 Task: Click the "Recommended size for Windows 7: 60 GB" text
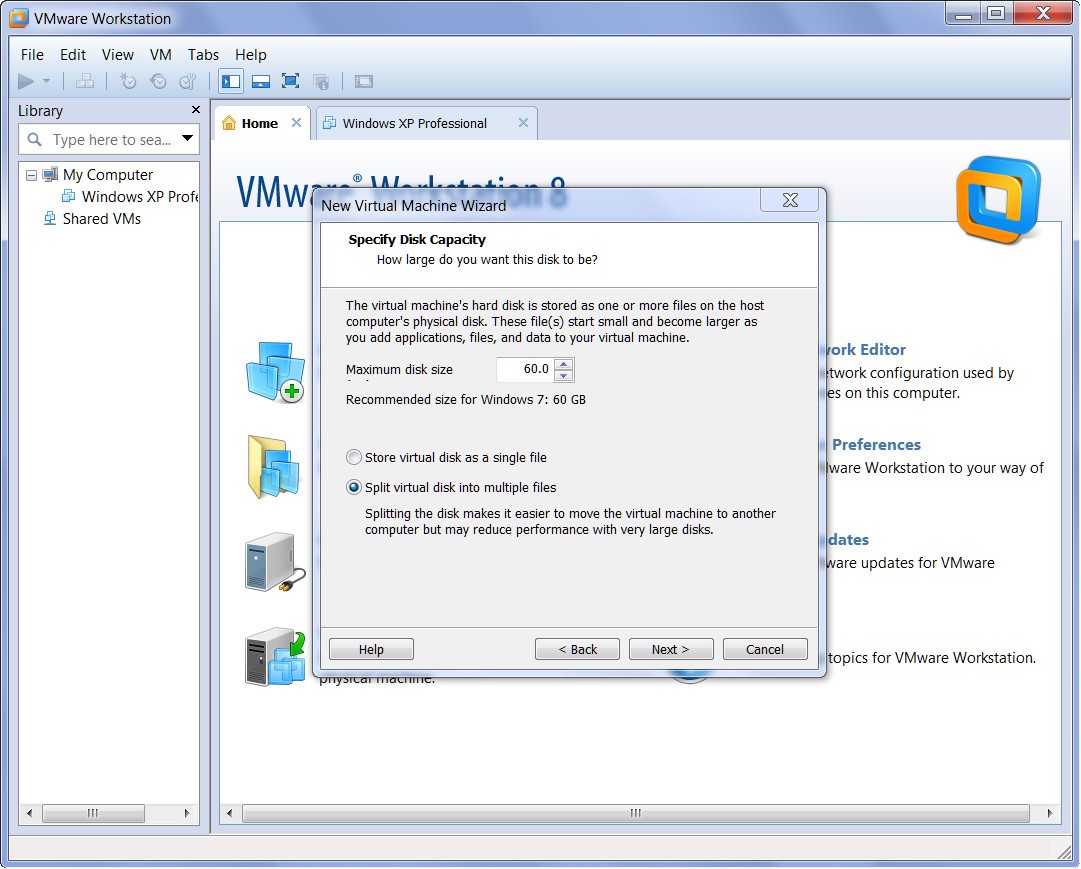[x=465, y=399]
